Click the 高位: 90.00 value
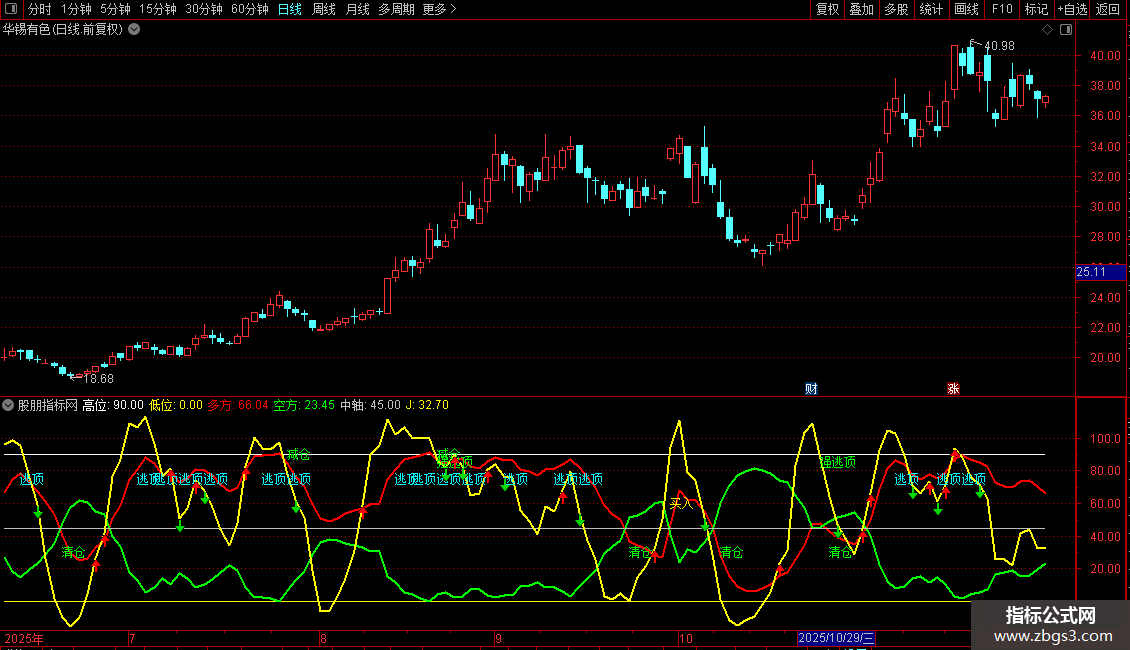1130x650 pixels. pos(113,405)
